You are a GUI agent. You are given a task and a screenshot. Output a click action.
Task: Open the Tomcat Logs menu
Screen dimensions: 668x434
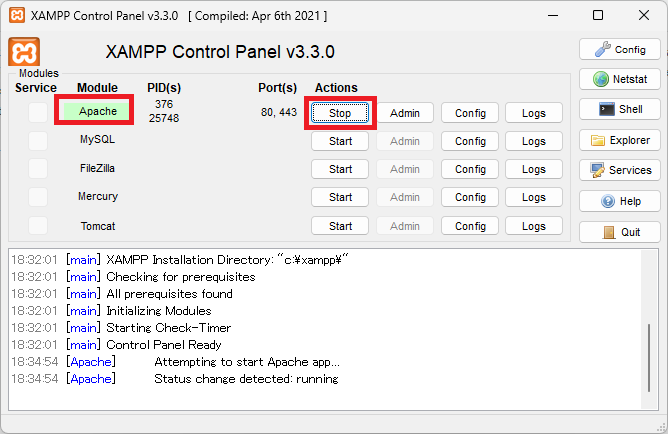click(x=534, y=226)
